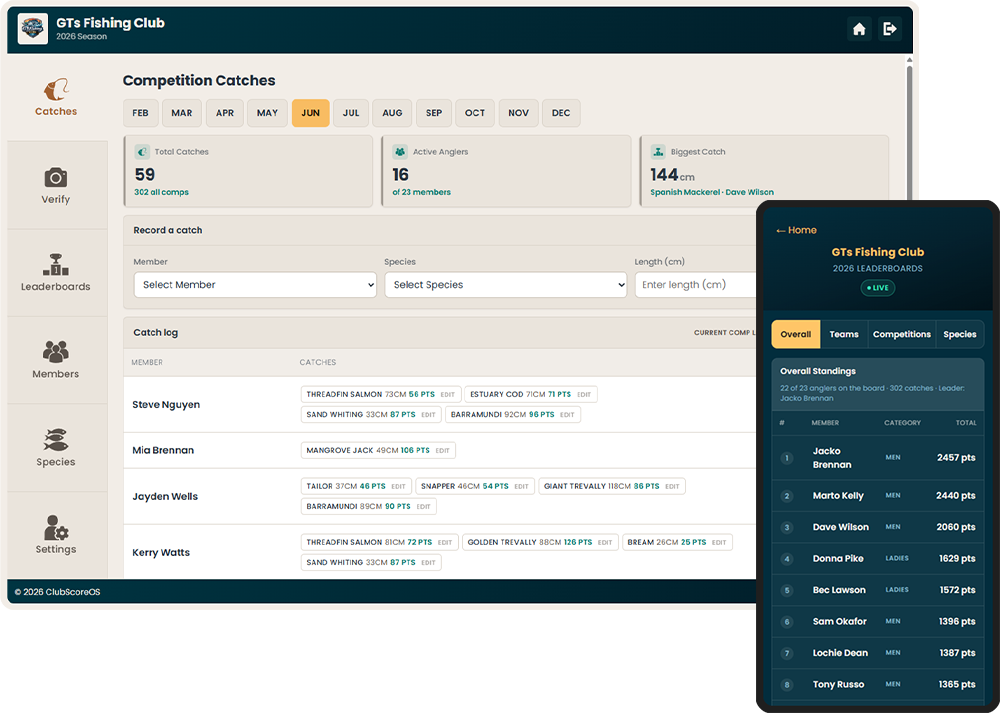The width and height of the screenshot is (1000, 713).
Task: Open Members section in sidebar
Action: (x=56, y=360)
